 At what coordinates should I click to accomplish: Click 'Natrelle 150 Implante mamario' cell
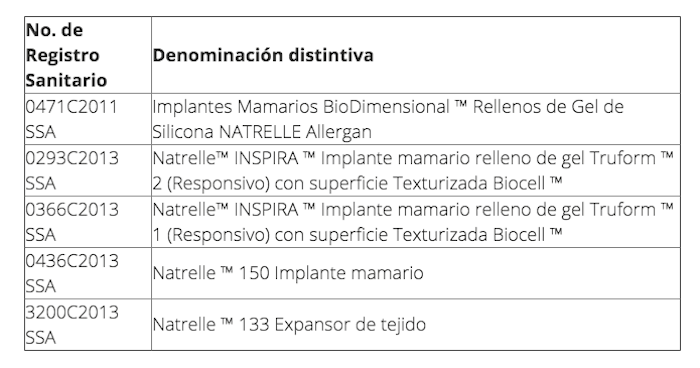point(416,273)
